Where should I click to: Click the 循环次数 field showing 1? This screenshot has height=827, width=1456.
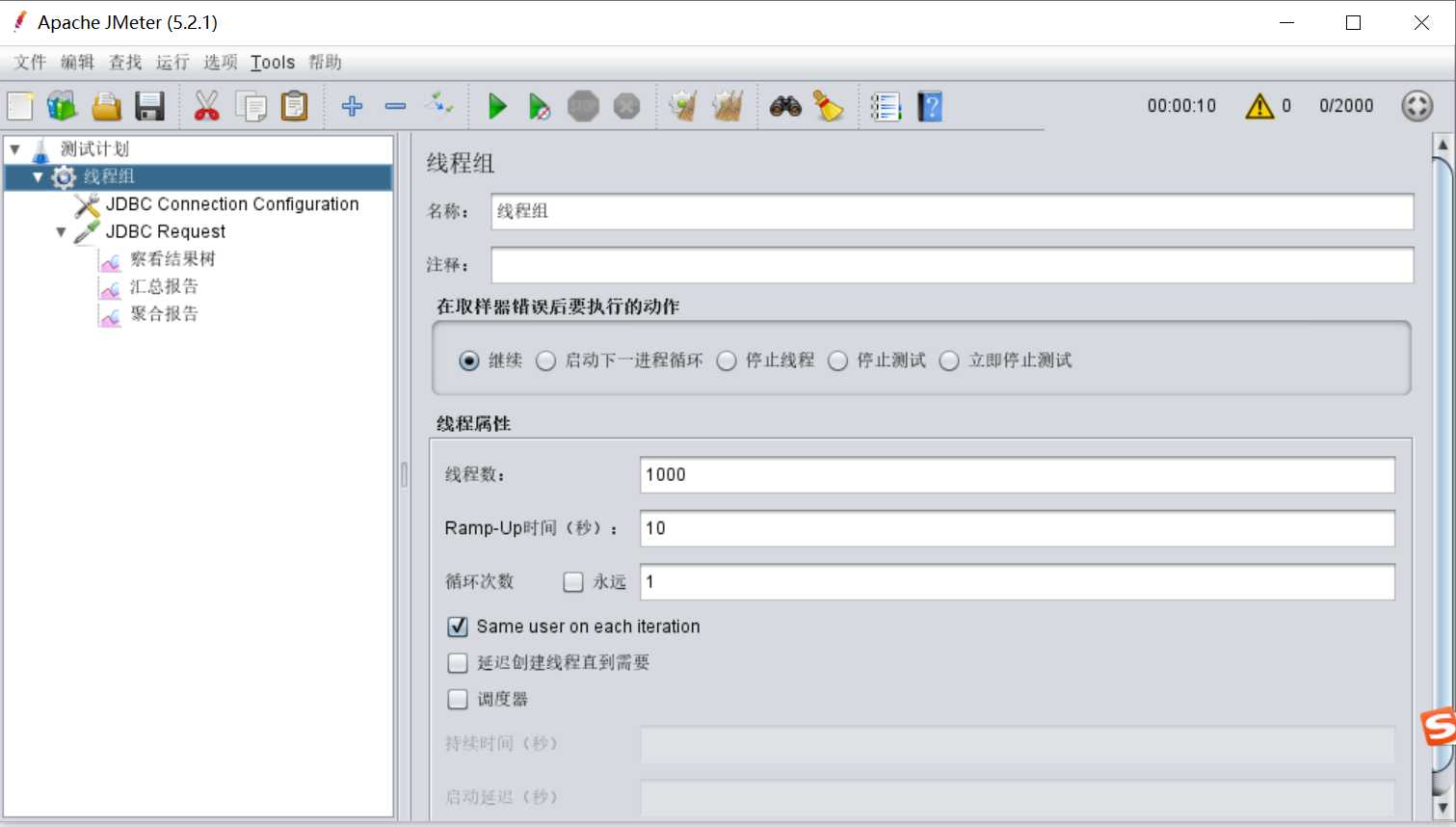coord(1018,582)
